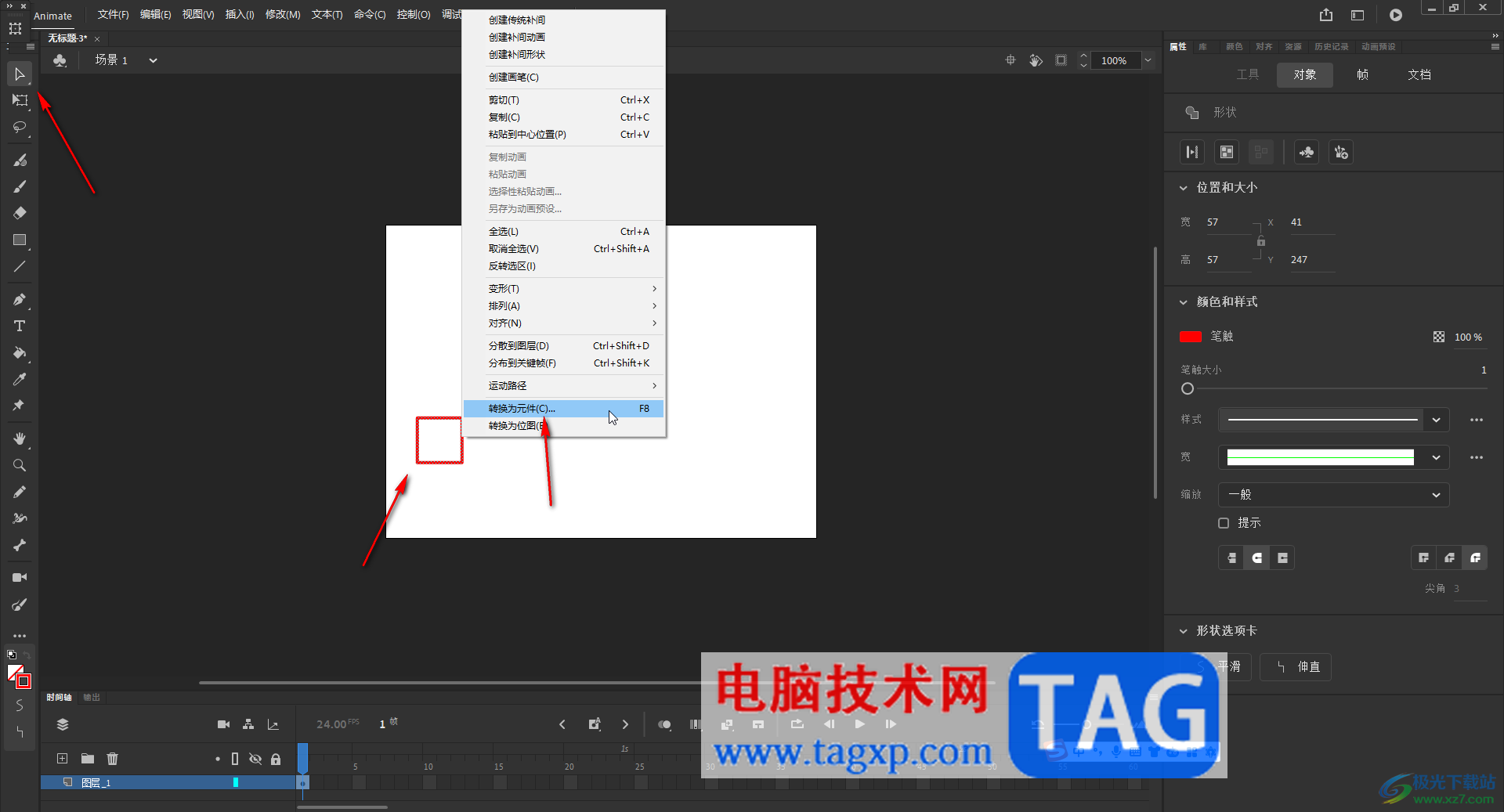Click the Y position 247 field
This screenshot has height=812, width=1504.
tap(1312, 260)
